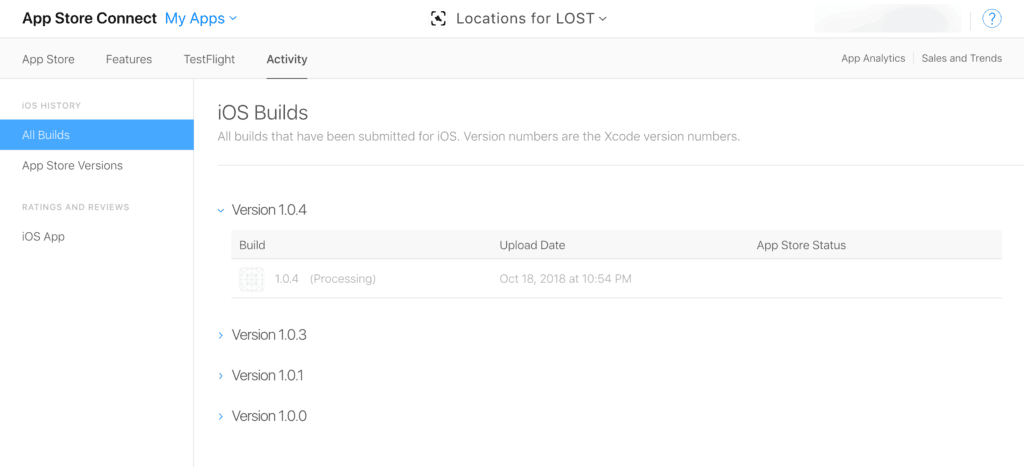1024x467 pixels.
Task: Click the help question mark icon
Action: coord(991,19)
